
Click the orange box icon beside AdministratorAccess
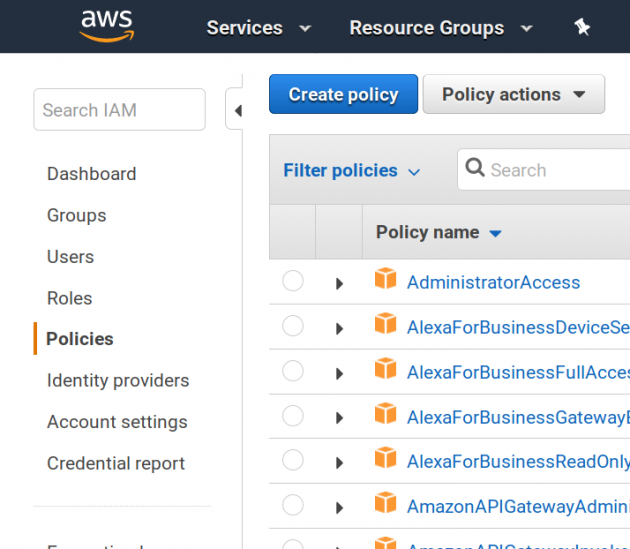385,279
